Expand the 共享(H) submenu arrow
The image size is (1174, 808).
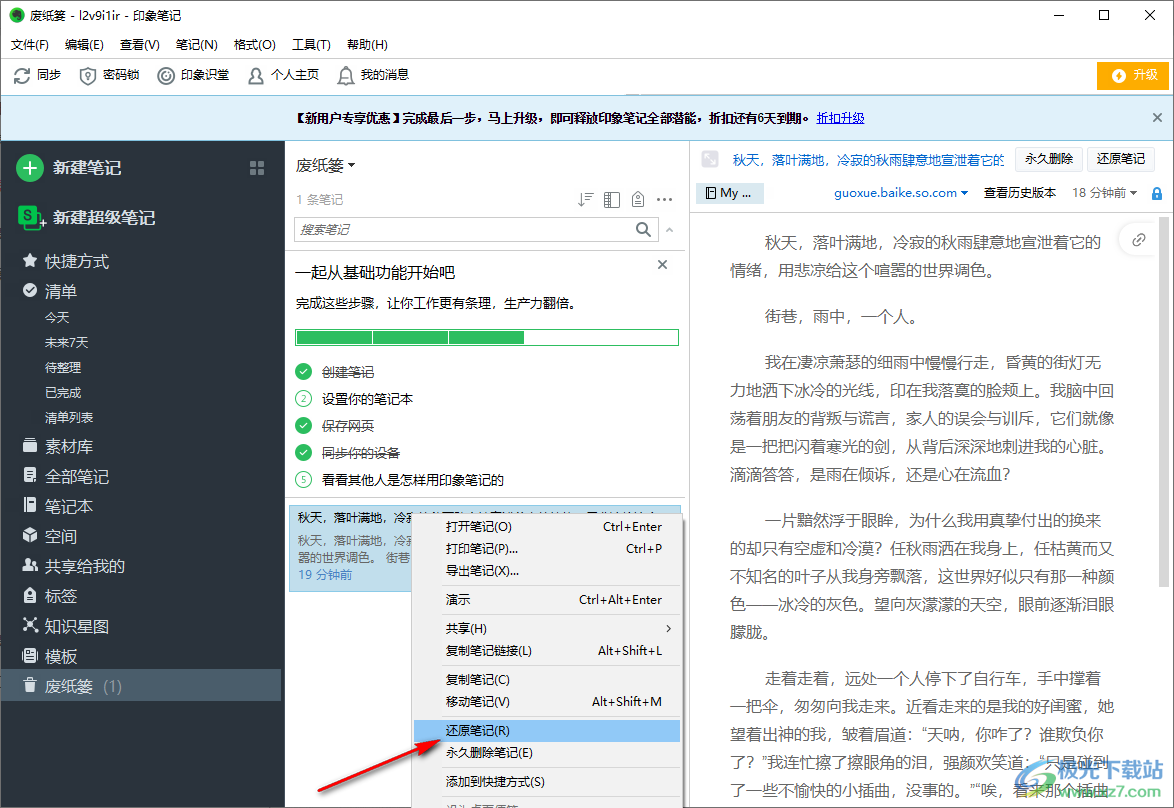point(669,628)
